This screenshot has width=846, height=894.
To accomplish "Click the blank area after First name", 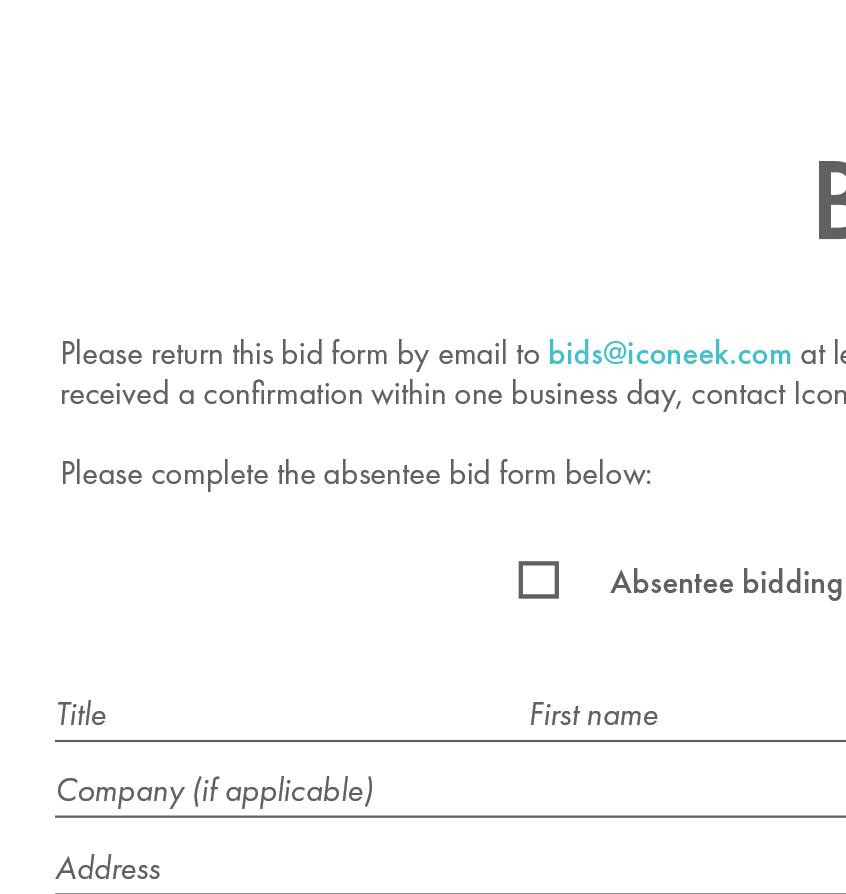I will [x=755, y=716].
